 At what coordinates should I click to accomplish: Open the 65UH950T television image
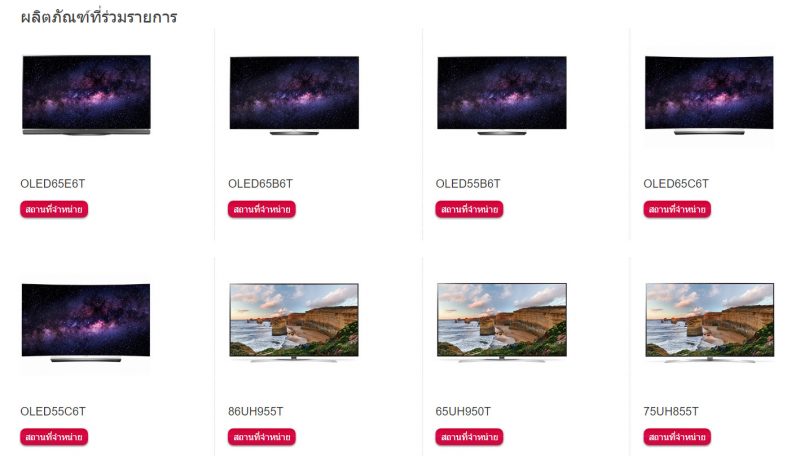[x=502, y=322]
